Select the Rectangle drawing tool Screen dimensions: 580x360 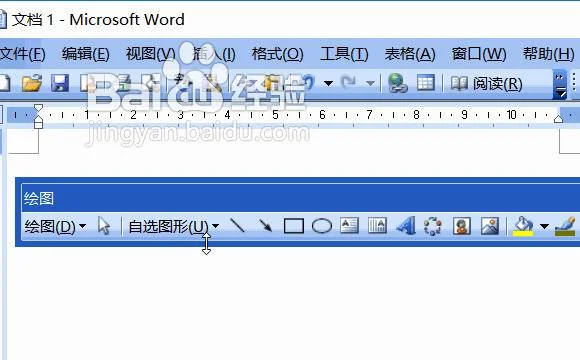[x=294, y=226]
